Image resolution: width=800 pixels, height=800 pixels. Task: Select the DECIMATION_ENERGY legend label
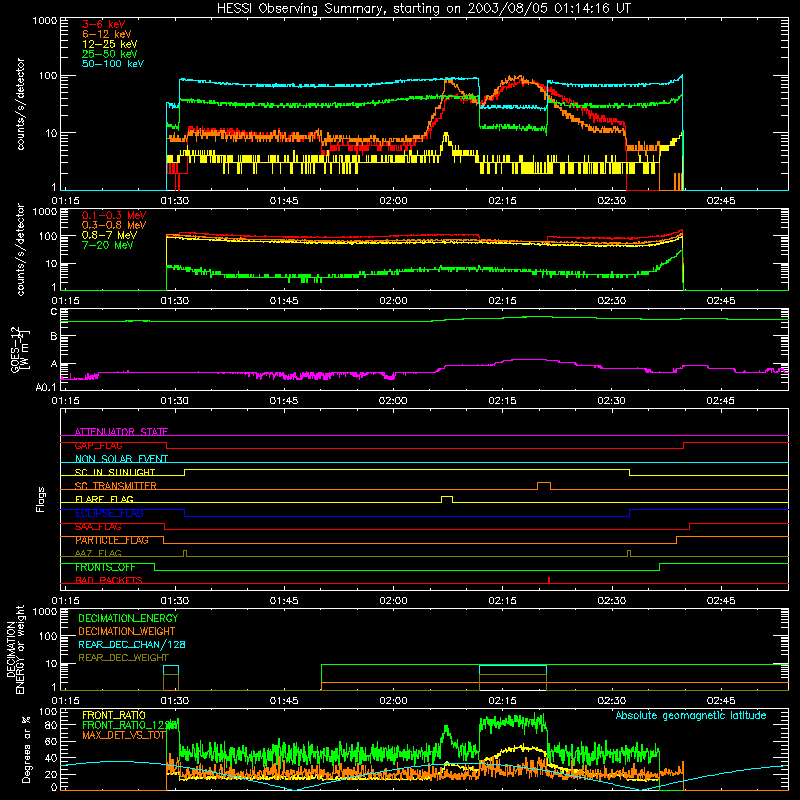(128, 618)
